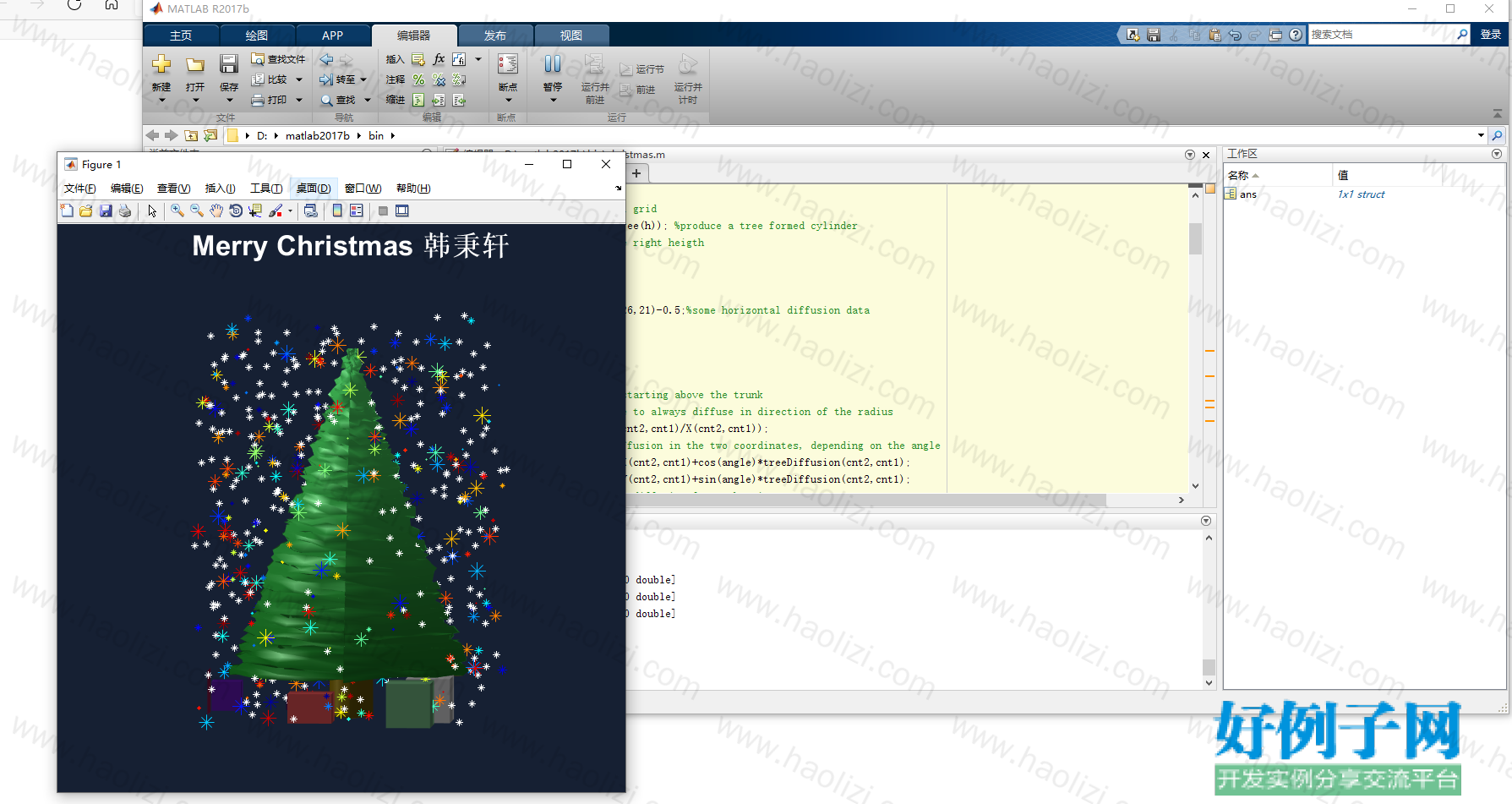The height and width of the screenshot is (804, 1512).
Task: Select the Rotate 3D tool in Figure 1
Action: pos(236,211)
